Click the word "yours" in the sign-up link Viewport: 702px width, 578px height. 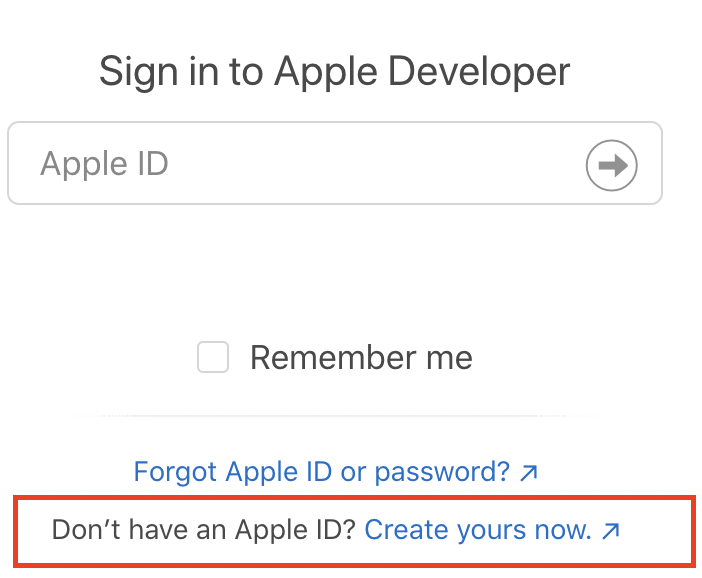pyautogui.click(x=482, y=531)
